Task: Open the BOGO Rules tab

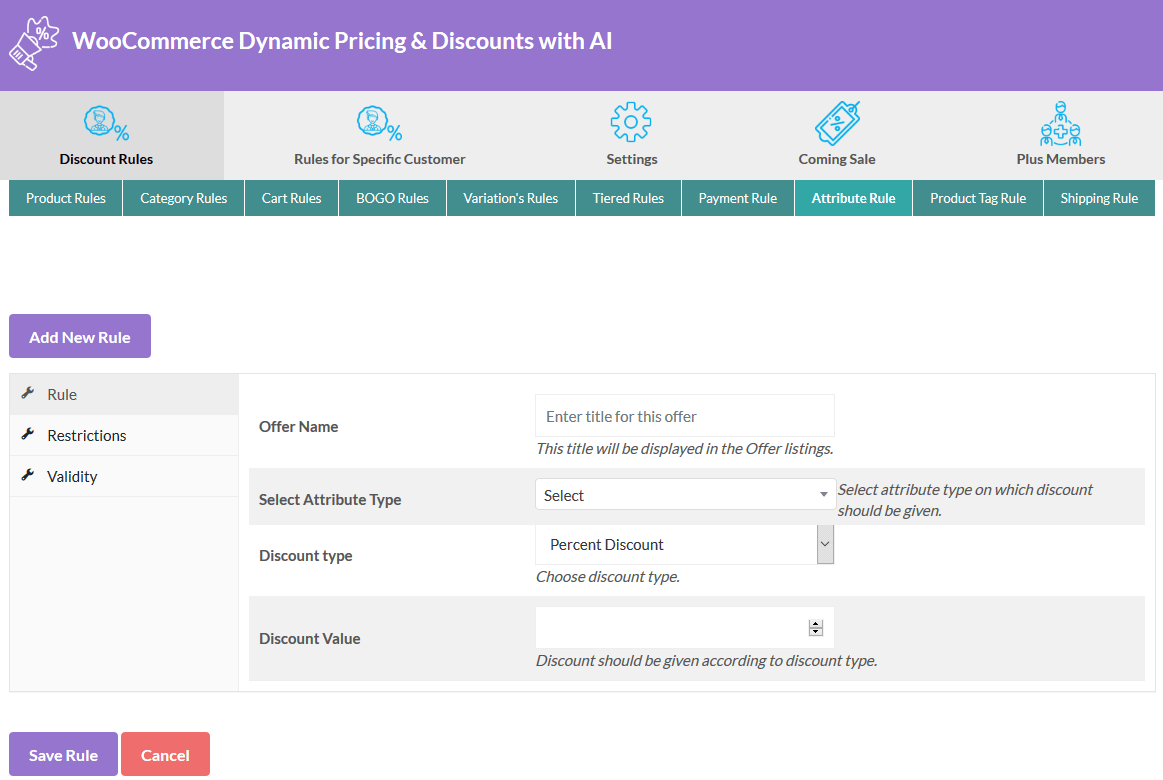Action: (391, 198)
